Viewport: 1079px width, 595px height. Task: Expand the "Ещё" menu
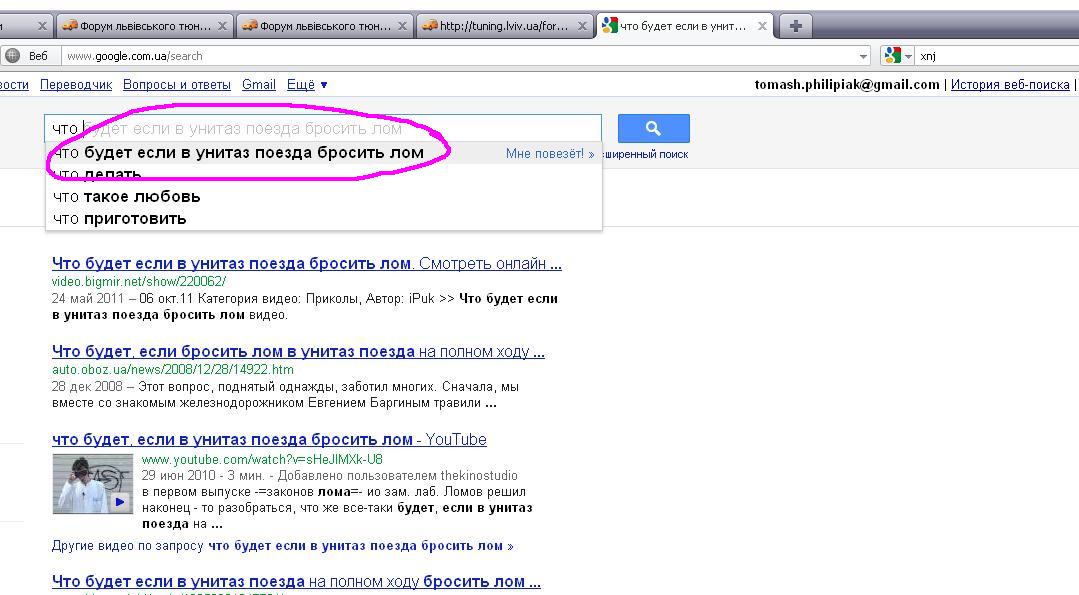point(307,85)
